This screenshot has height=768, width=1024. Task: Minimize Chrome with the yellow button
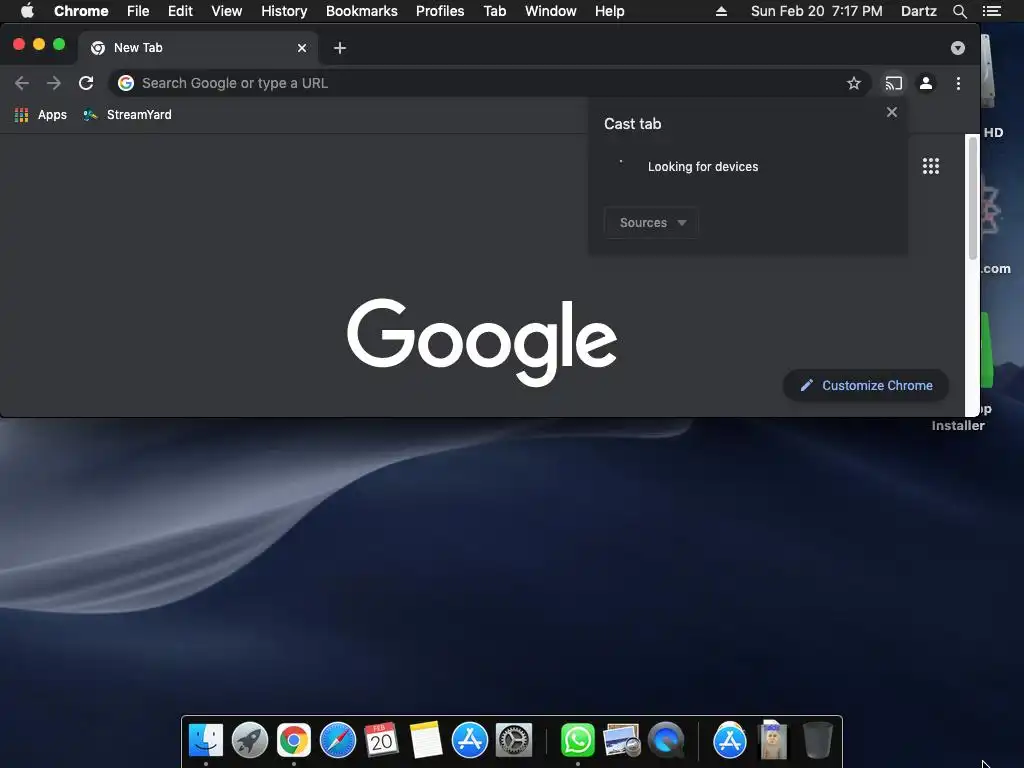(x=39, y=44)
